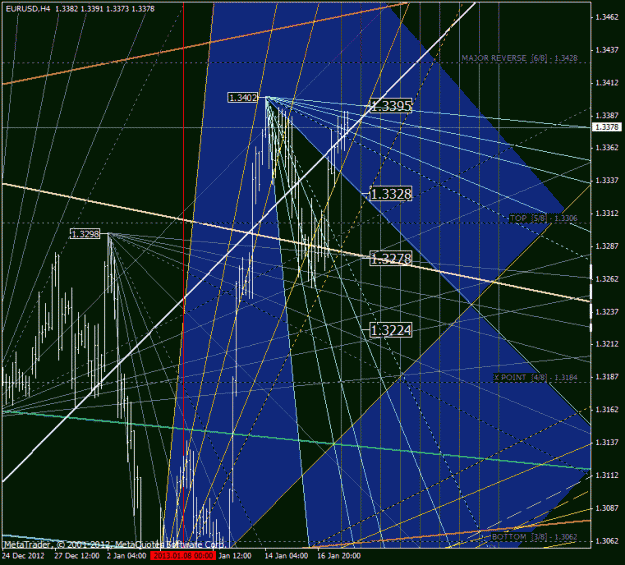Click the 27 Dec 12:00 time axis label
This screenshot has height=565, width=625.
[x=77, y=555]
